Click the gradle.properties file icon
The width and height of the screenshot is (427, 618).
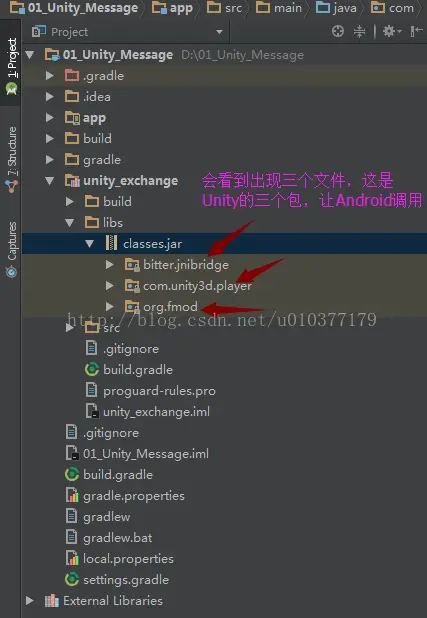pos(72,495)
